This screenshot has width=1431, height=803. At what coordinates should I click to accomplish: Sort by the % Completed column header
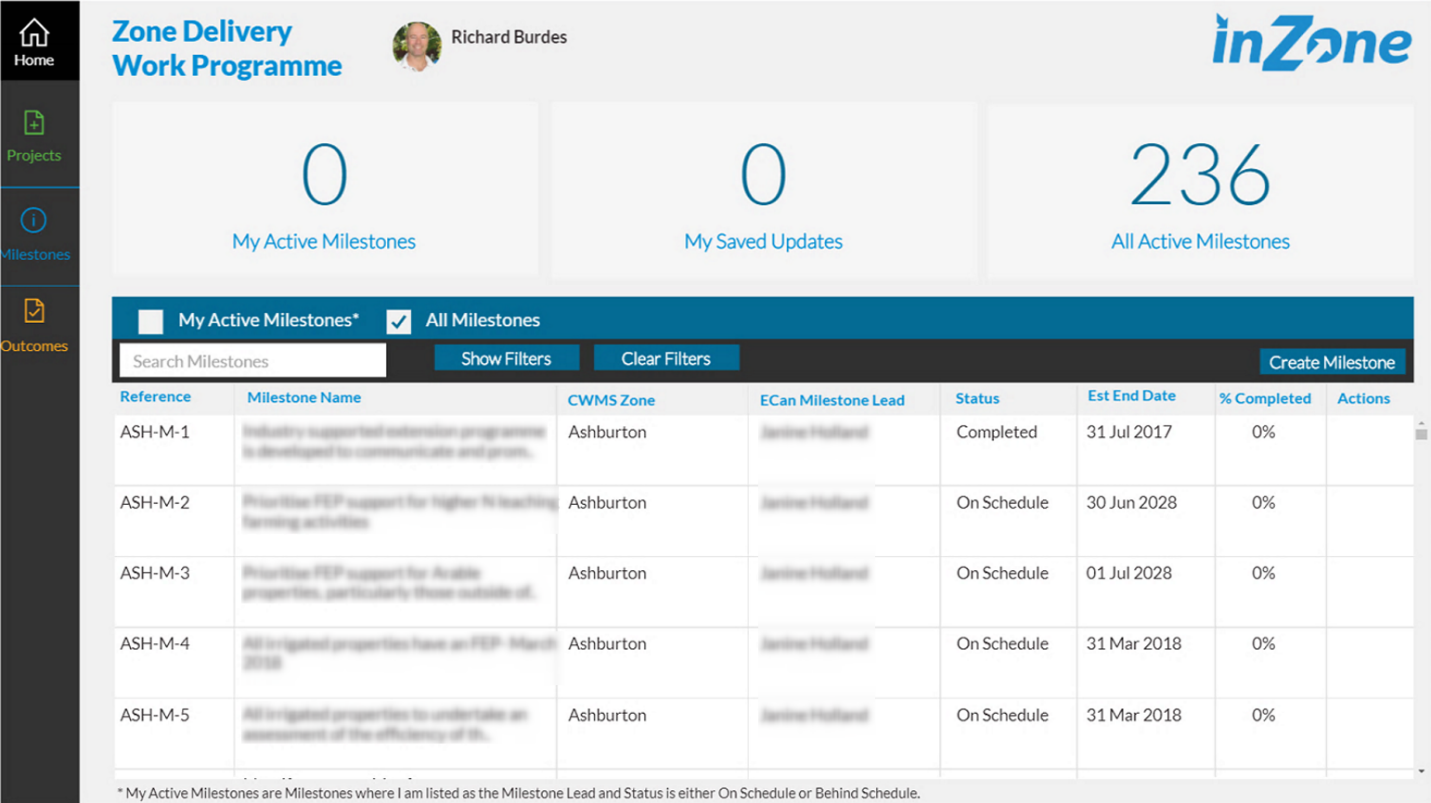tap(1265, 398)
